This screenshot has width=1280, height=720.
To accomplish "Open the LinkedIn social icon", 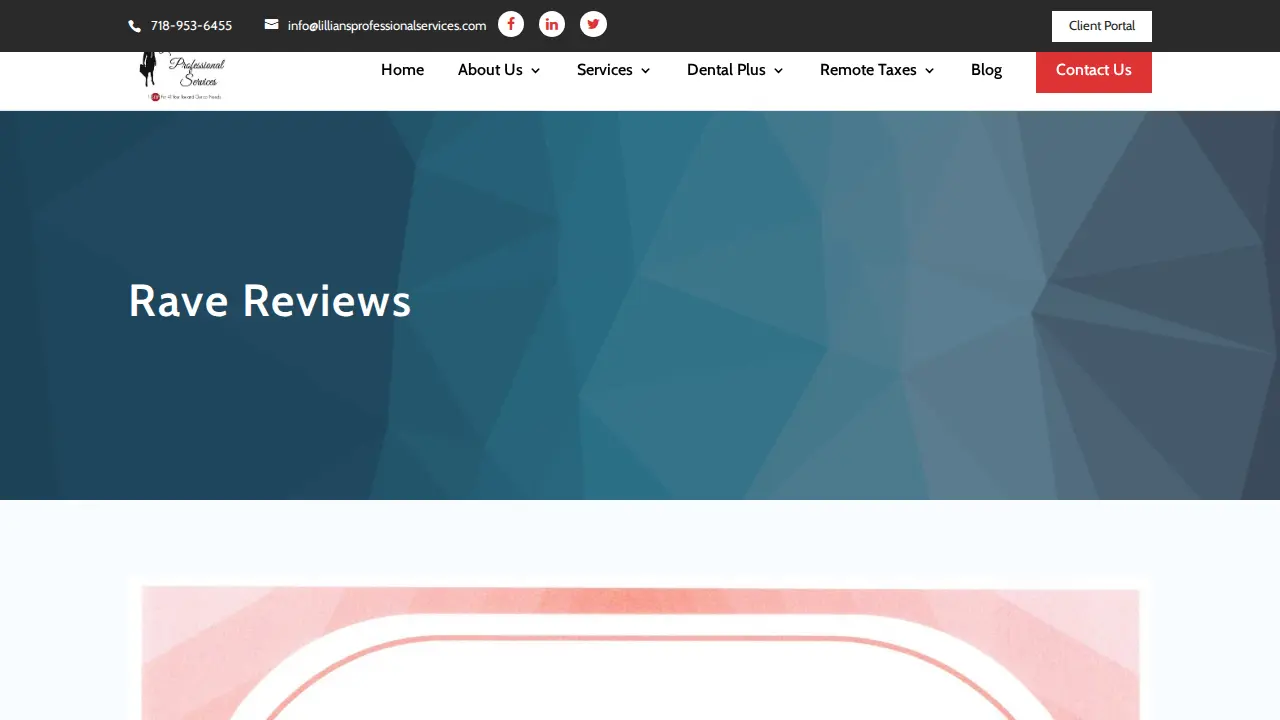I will point(552,24).
